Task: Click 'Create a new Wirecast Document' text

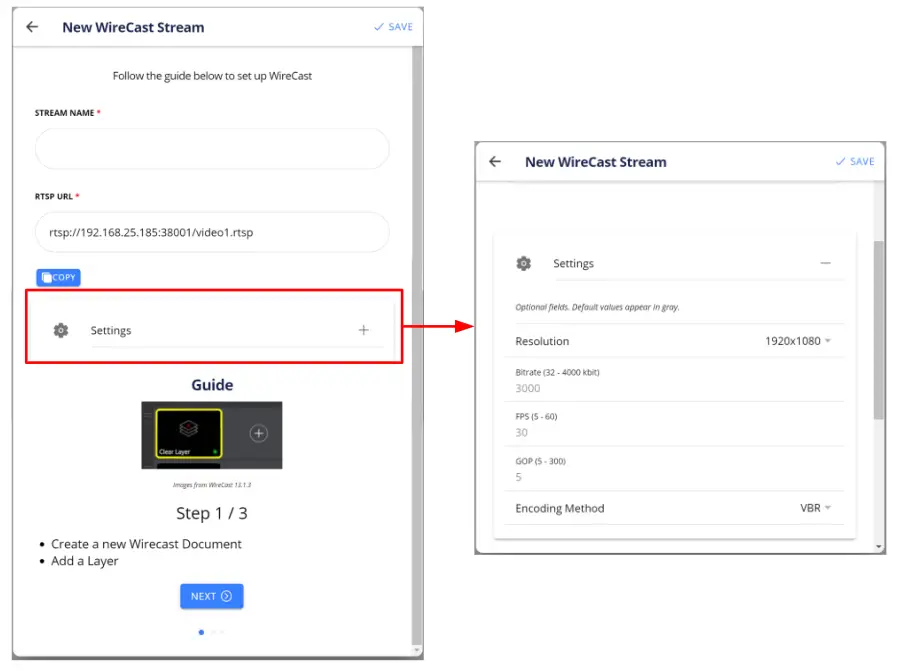Action: point(146,544)
